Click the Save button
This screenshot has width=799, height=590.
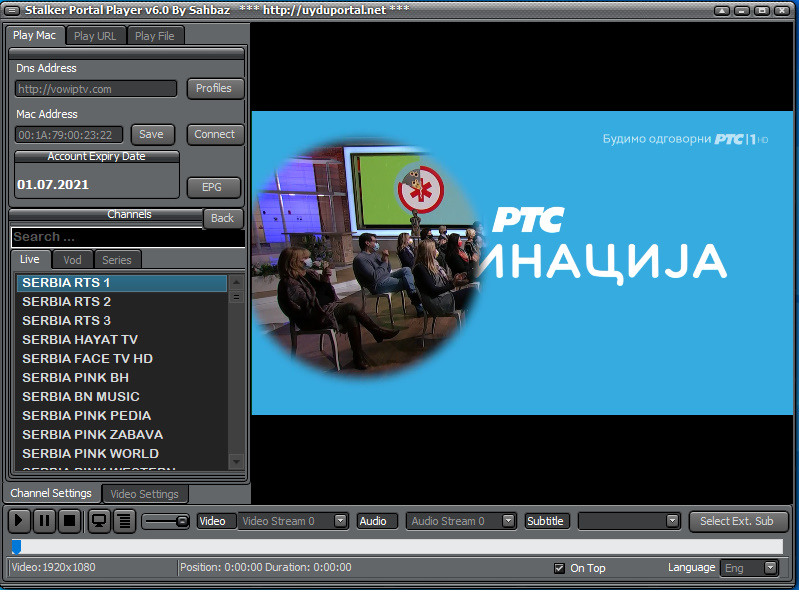(x=152, y=135)
